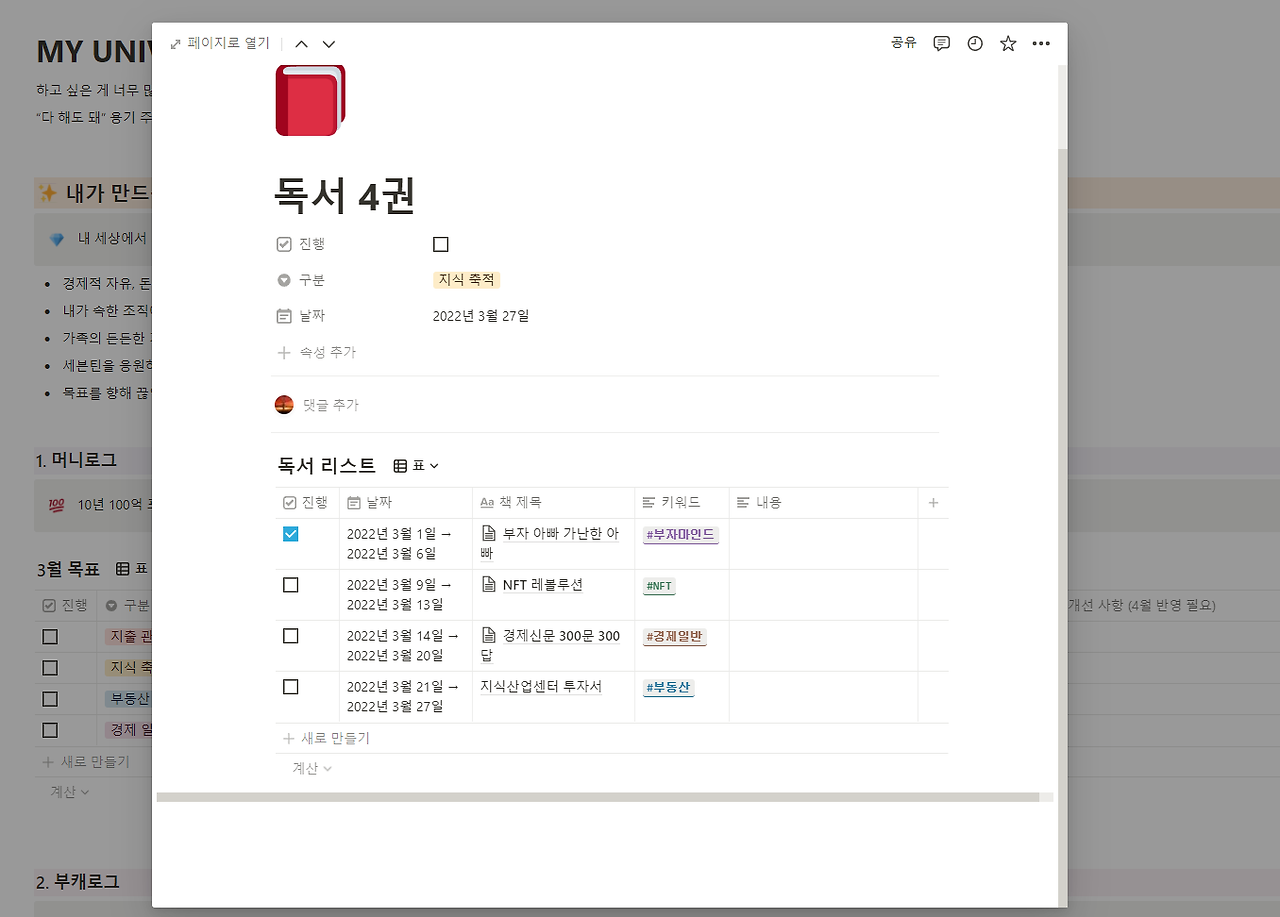Expand the 계산 dropdown below the table
The image size is (1280, 917).
tap(311, 768)
